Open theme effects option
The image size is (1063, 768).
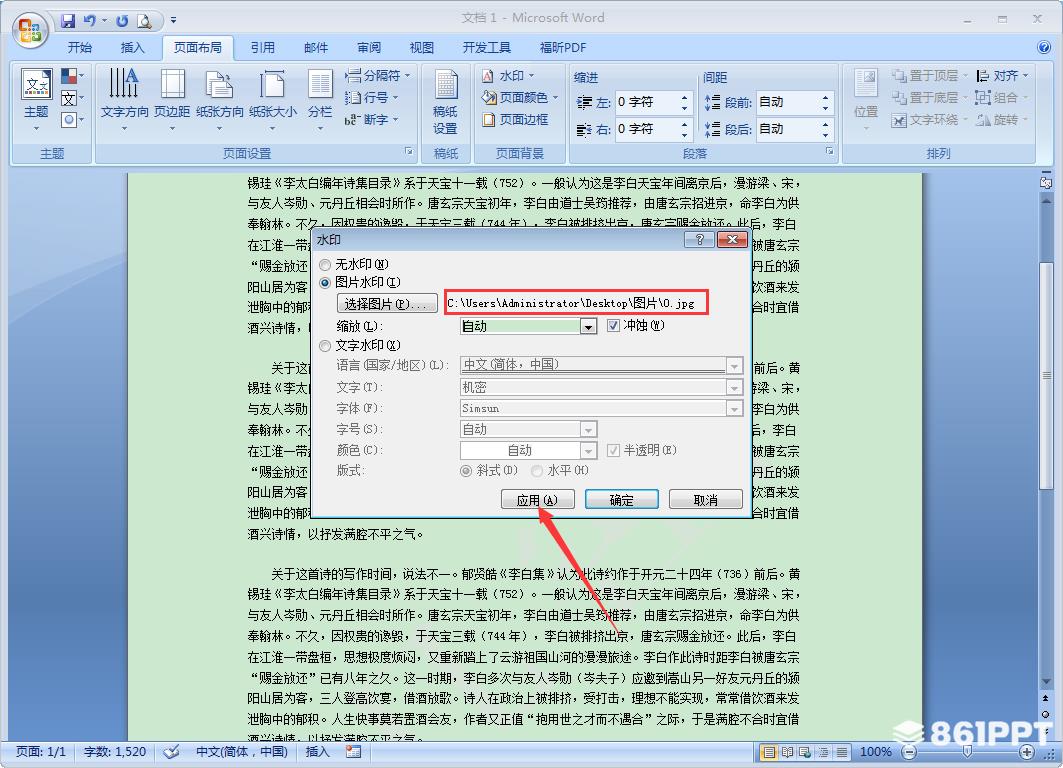coord(72,121)
